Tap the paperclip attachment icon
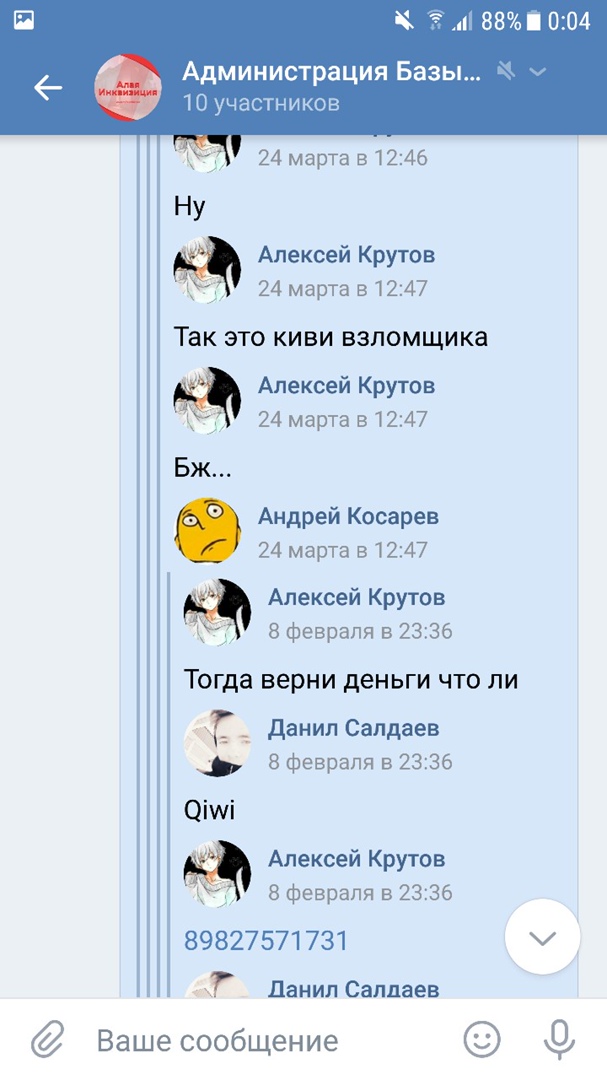607x1080 pixels. [48, 1039]
